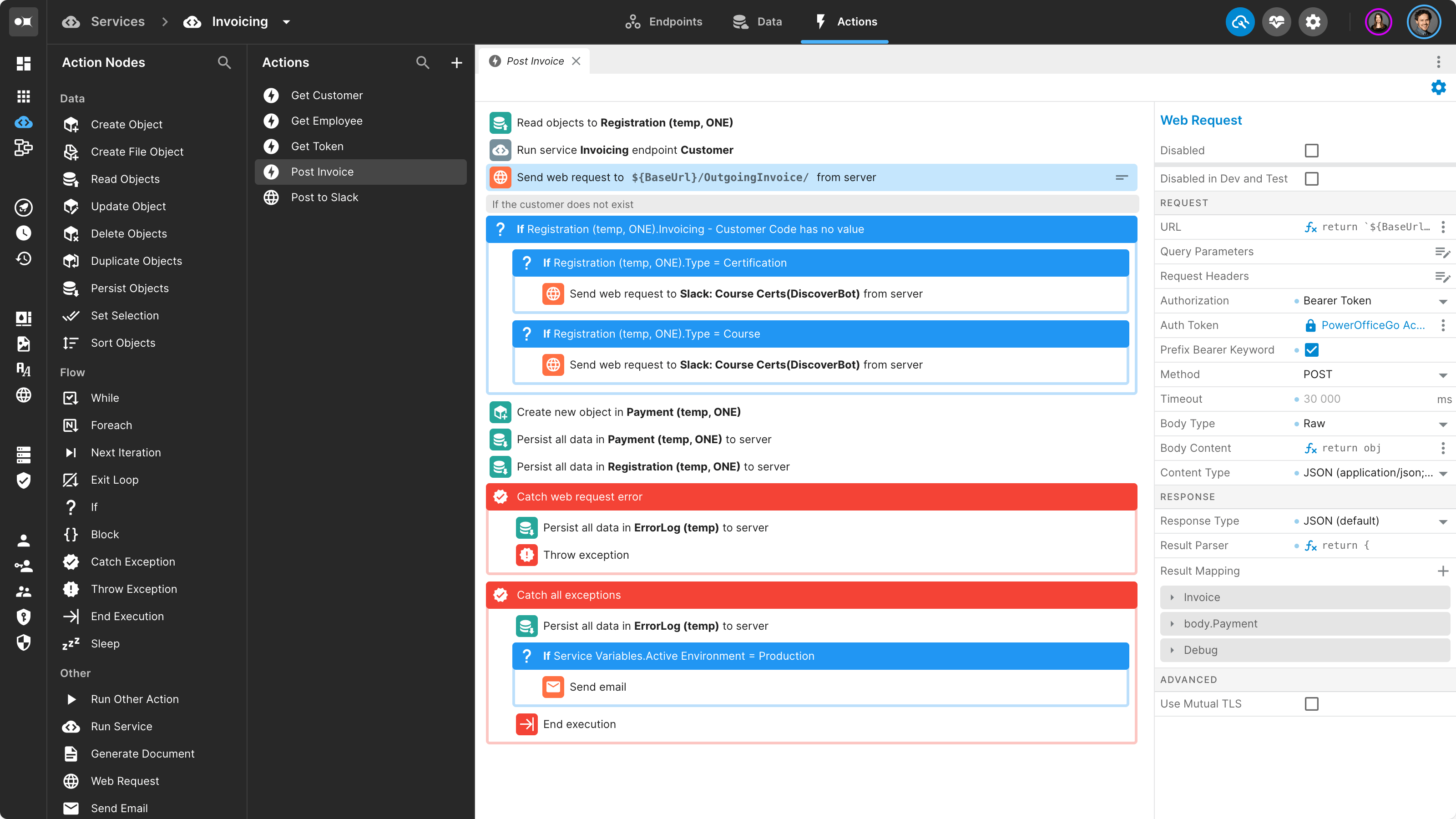The height and width of the screenshot is (819, 1456).
Task: Enable the Disabled checkbox
Action: (1311, 150)
